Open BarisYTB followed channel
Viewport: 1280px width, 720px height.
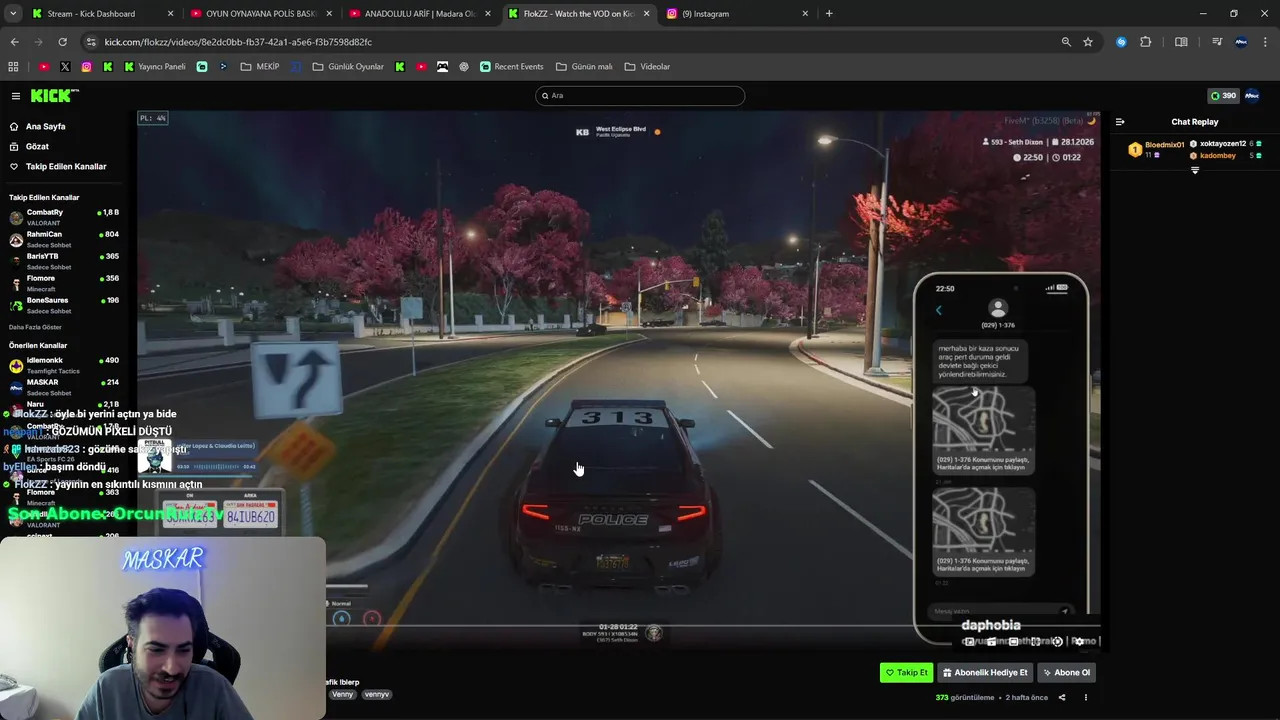coord(64,261)
